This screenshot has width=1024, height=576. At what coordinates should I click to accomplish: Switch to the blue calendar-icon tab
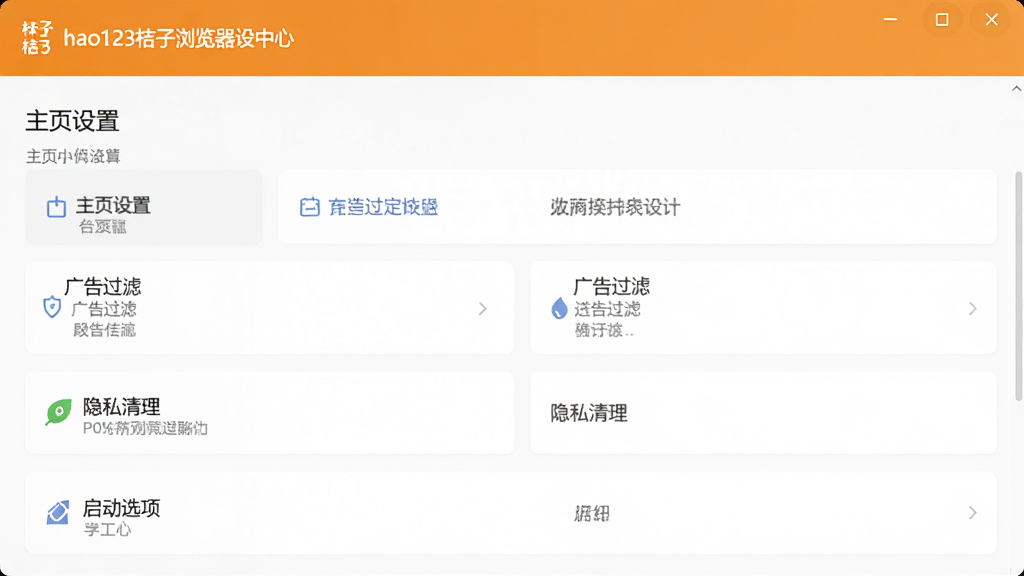[369, 207]
